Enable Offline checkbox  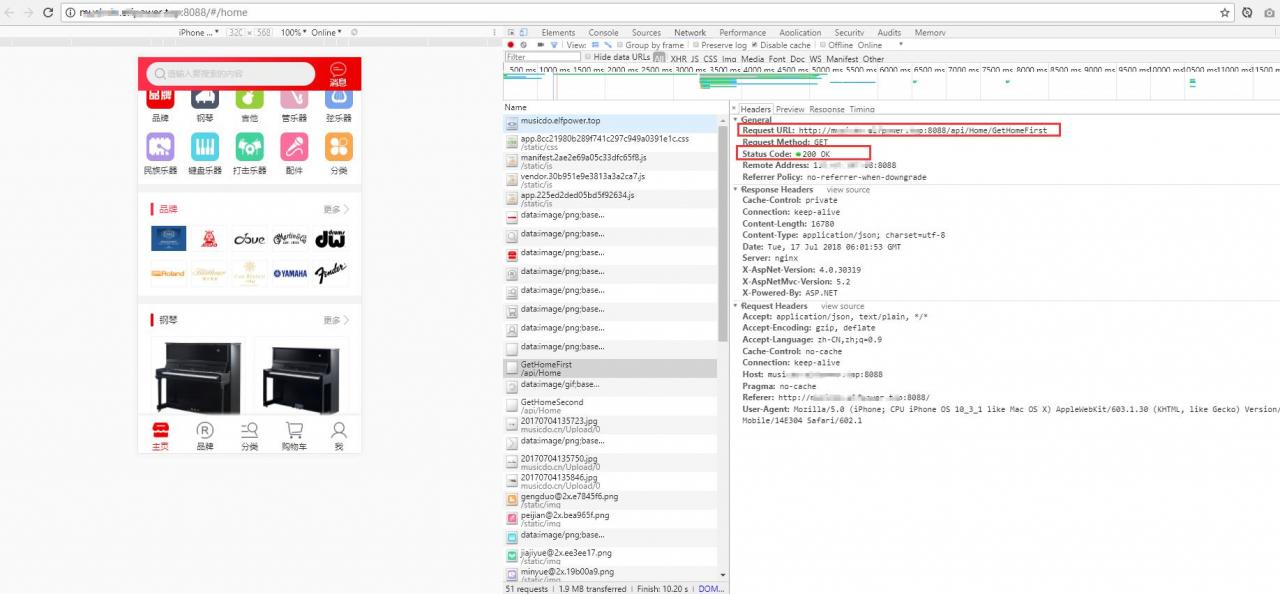pyautogui.click(x=822, y=45)
